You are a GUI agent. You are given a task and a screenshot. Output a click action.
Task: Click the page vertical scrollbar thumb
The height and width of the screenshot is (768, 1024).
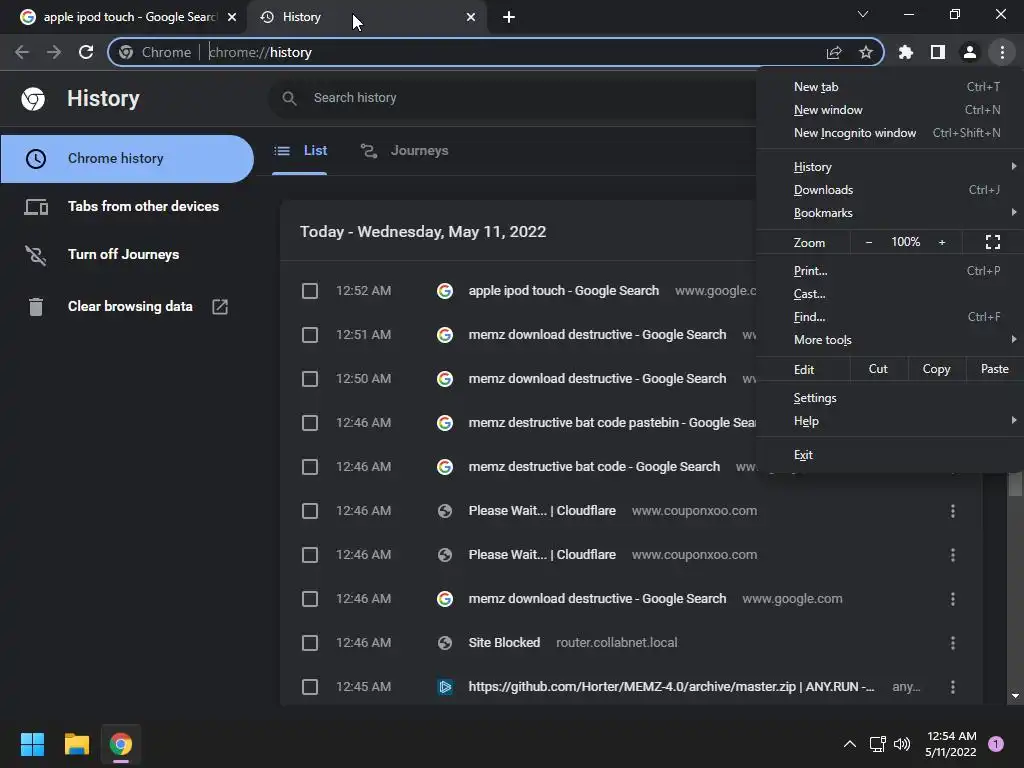1015,485
